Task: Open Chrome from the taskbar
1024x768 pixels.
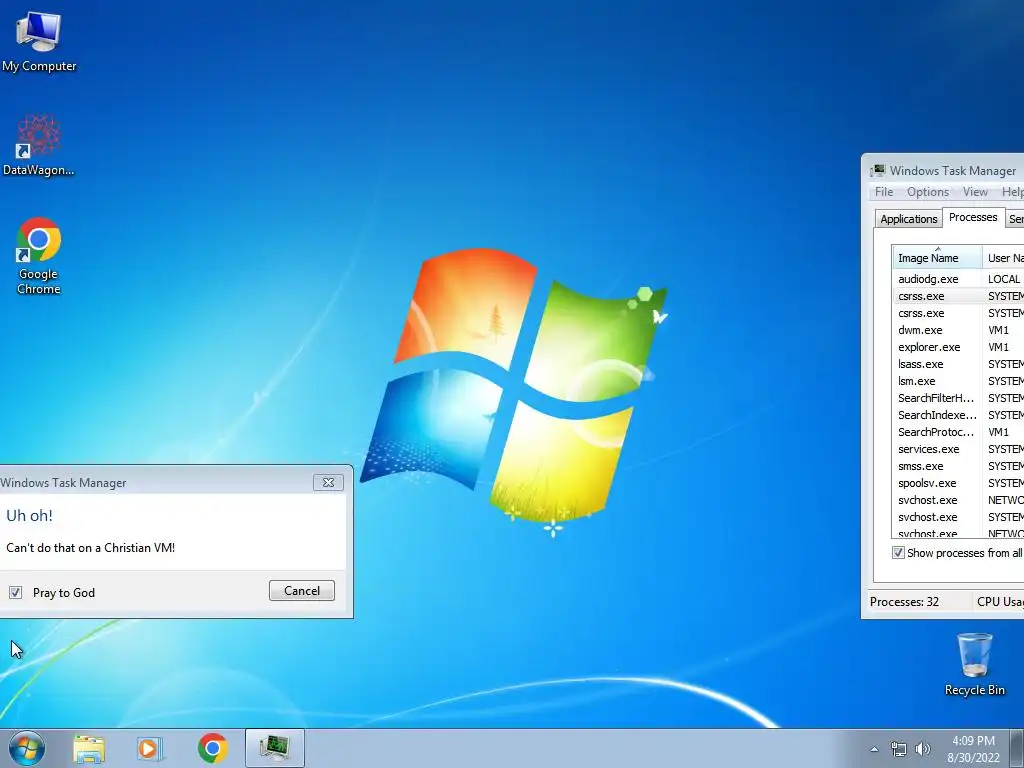Action: (x=212, y=748)
